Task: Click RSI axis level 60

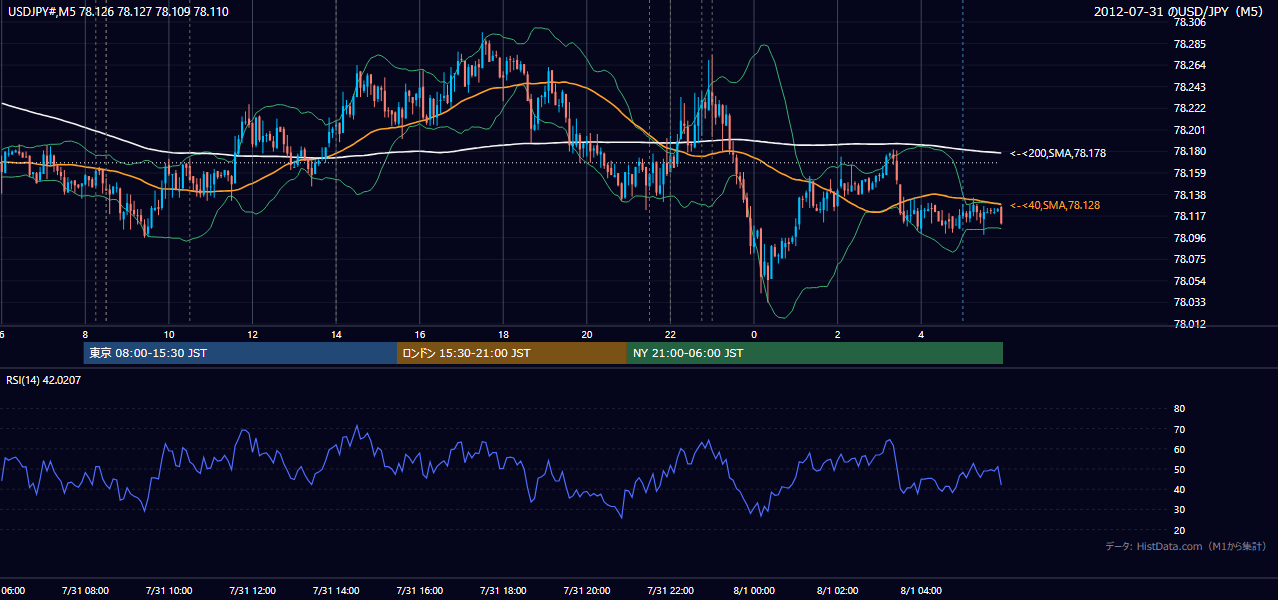Action: click(x=1179, y=449)
